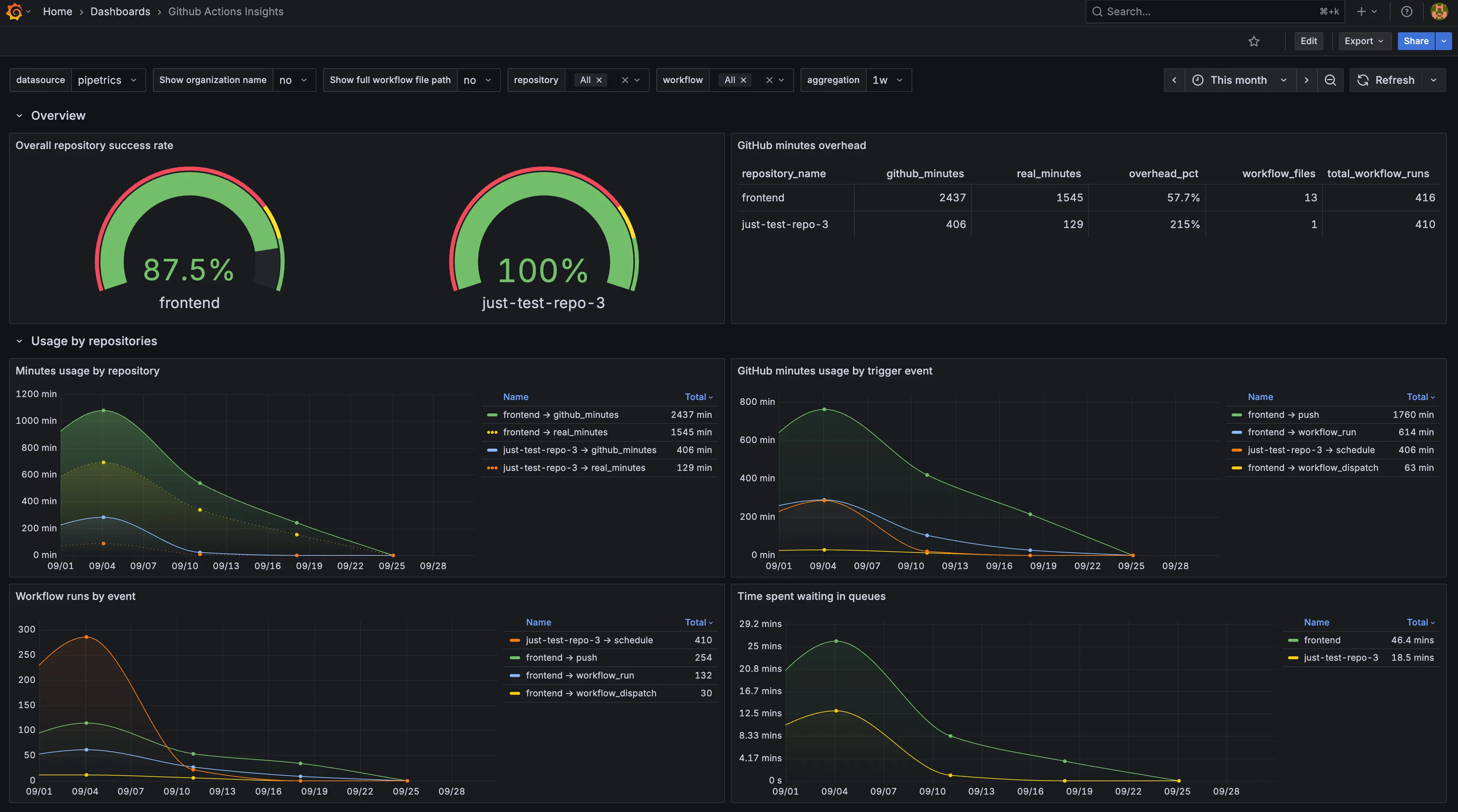The width and height of the screenshot is (1458, 812).
Task: Open the help icon in the top bar
Action: (x=1407, y=11)
